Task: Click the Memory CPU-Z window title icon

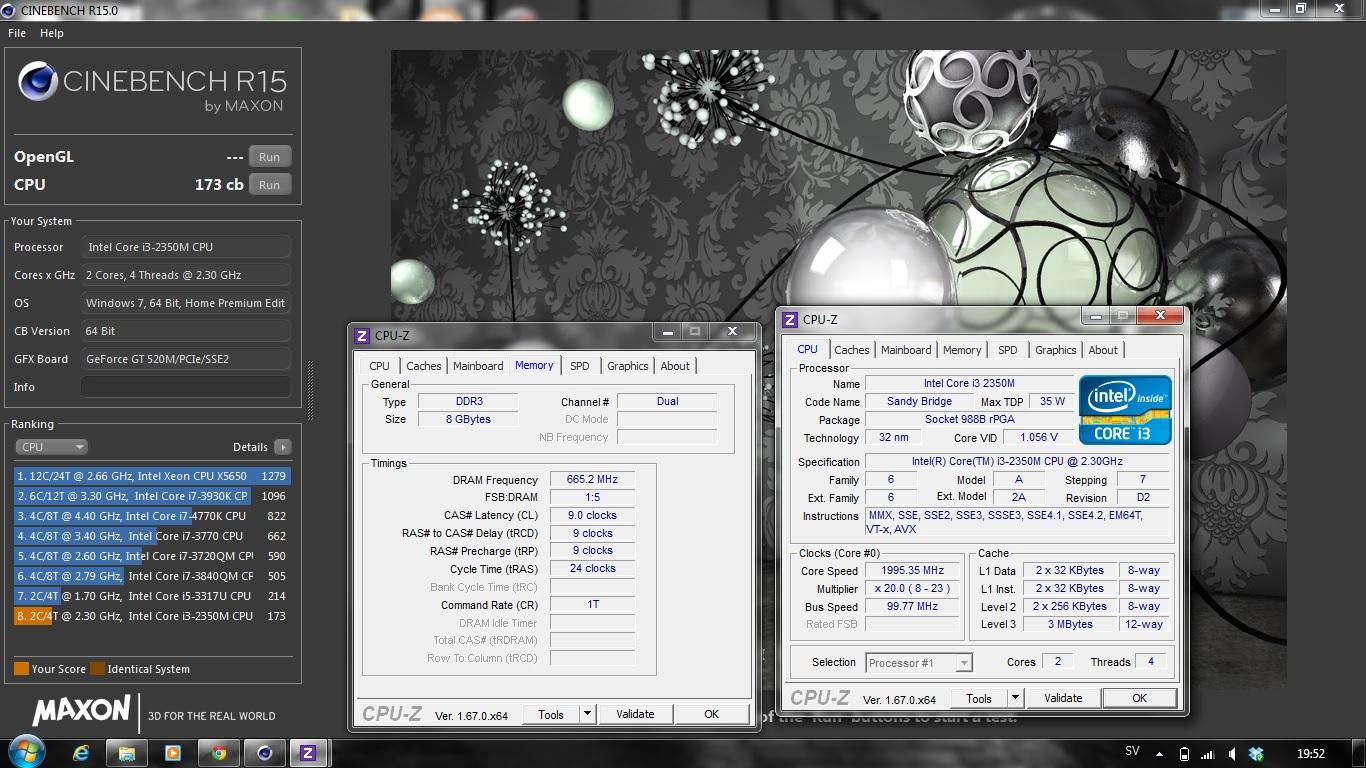Action: pyautogui.click(x=363, y=336)
